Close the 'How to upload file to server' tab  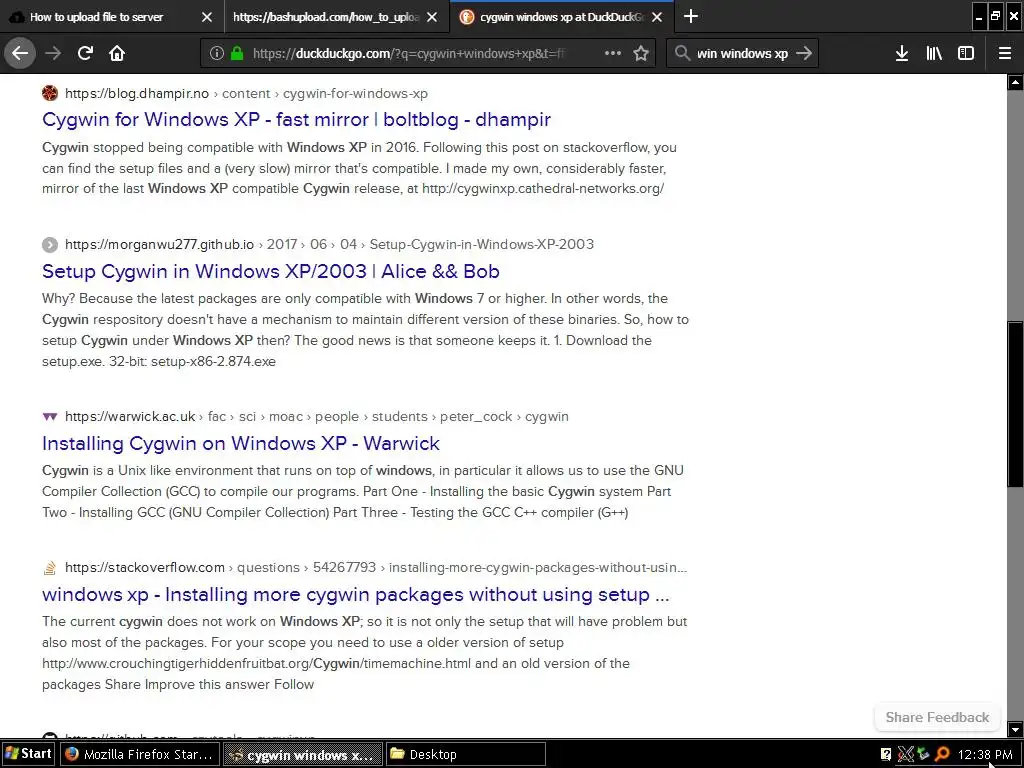(207, 17)
